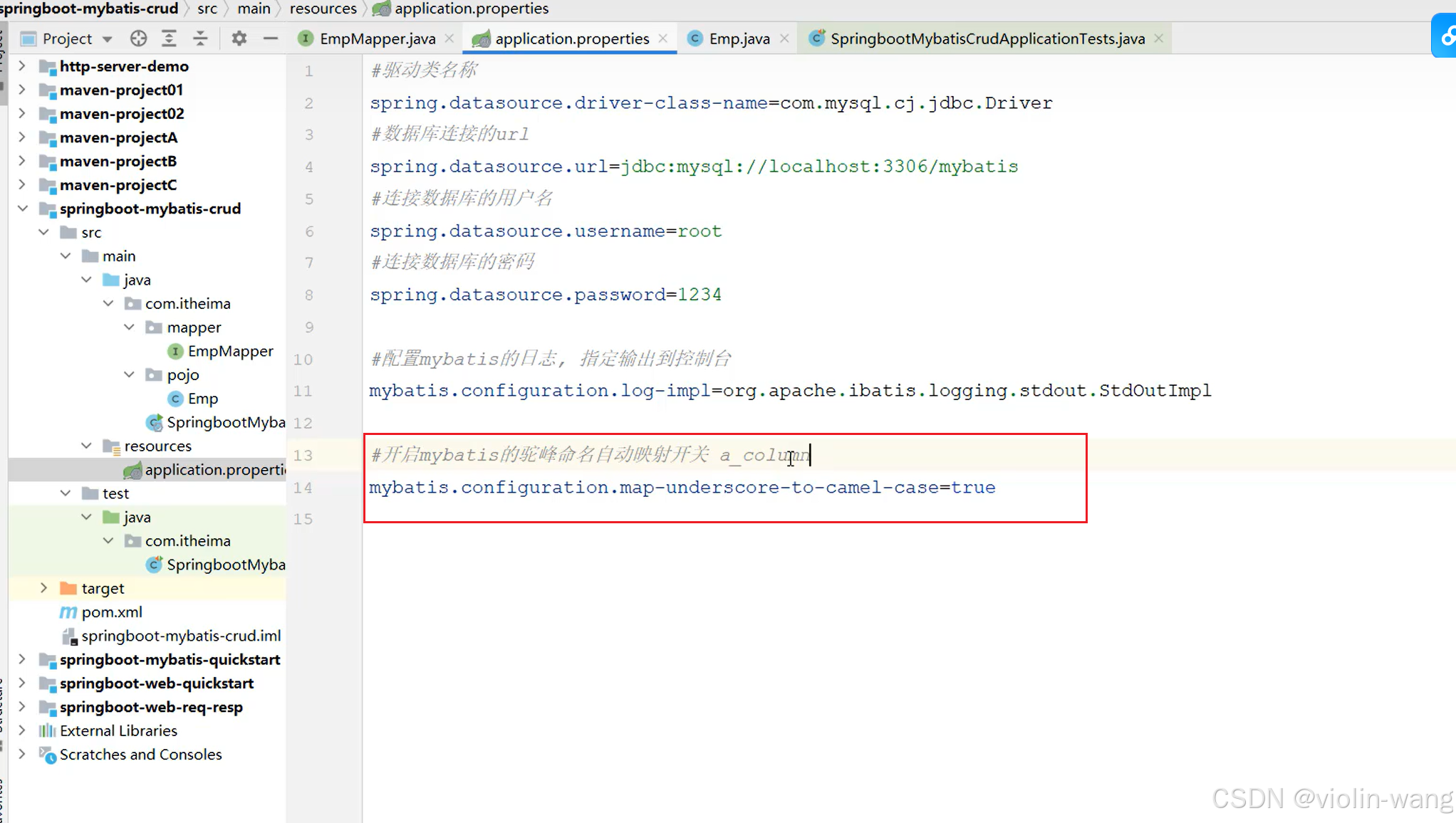This screenshot has width=1456, height=823.
Task: Select springboot-mybatis-crud.iml file in tree
Action: [x=180, y=636]
